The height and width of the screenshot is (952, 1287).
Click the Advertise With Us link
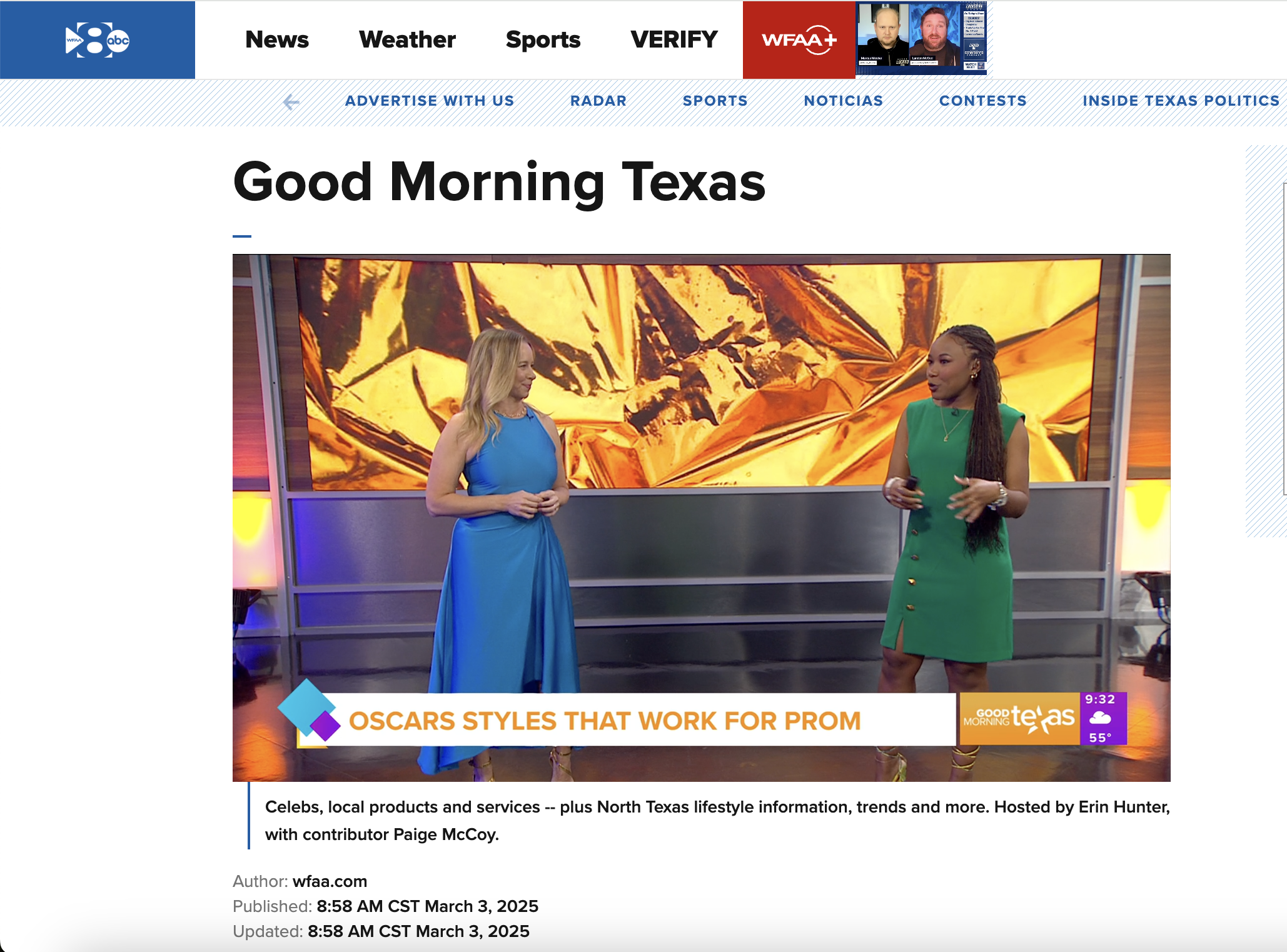430,101
